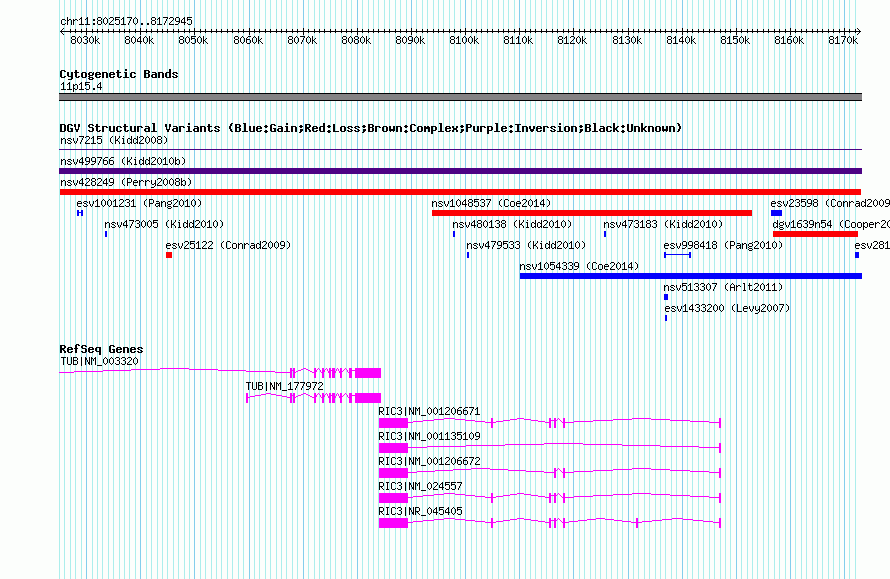Click the esv1433200 (Levy2007) label
Screen dimensions: 890x579
point(727,308)
